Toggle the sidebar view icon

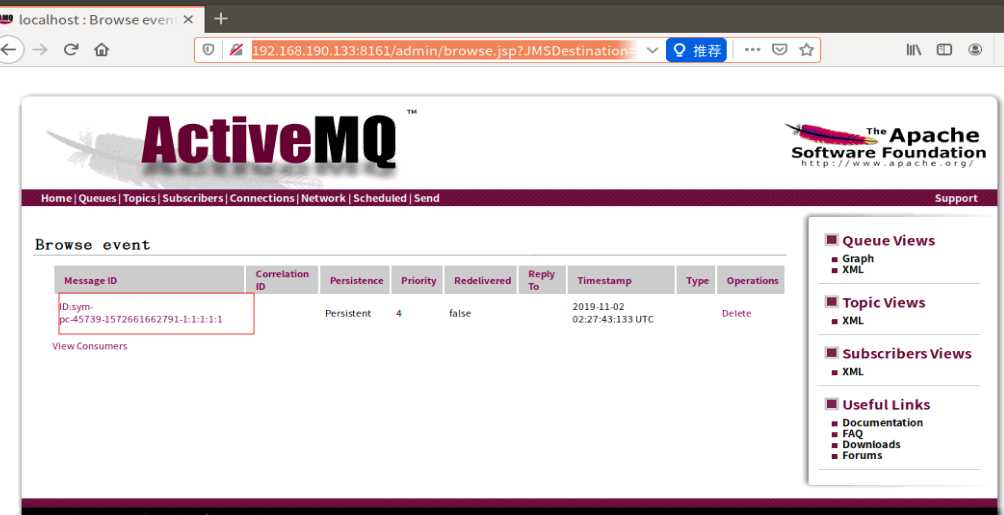pos(944,49)
